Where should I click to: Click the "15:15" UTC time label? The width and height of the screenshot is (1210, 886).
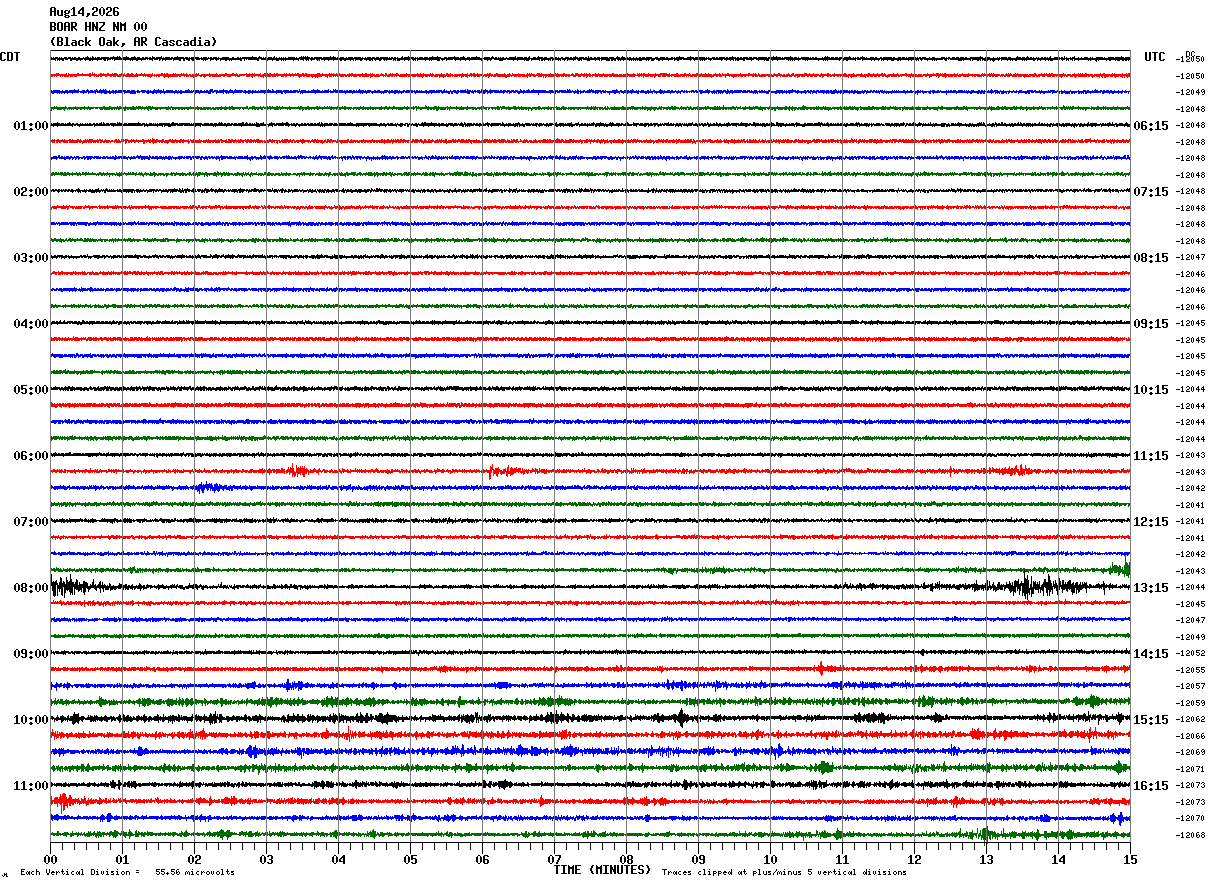pos(1151,720)
